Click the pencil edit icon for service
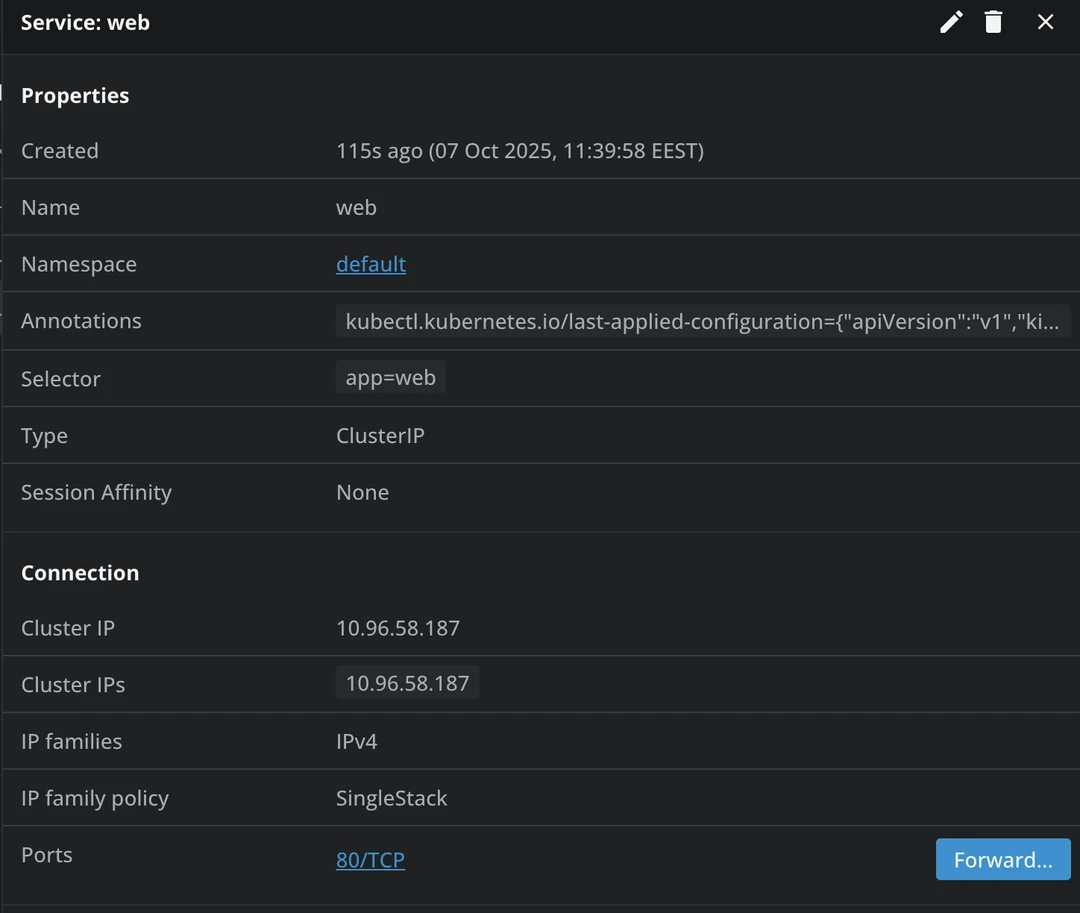This screenshot has height=913, width=1080. (x=951, y=22)
